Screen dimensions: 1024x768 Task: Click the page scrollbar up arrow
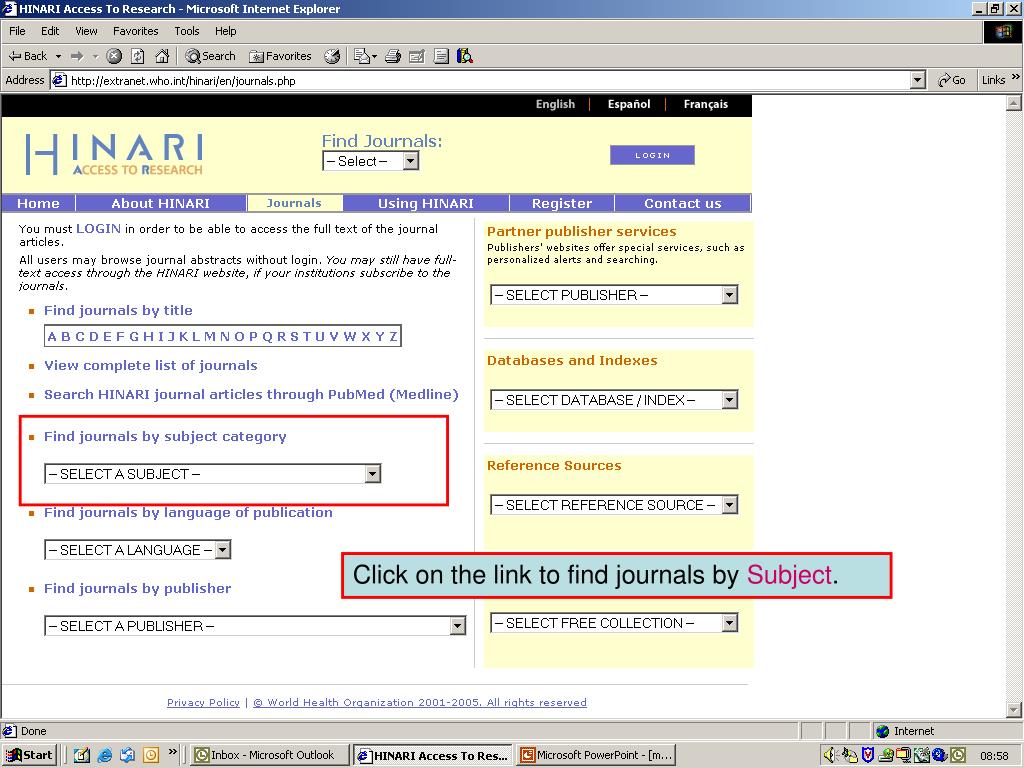1014,103
